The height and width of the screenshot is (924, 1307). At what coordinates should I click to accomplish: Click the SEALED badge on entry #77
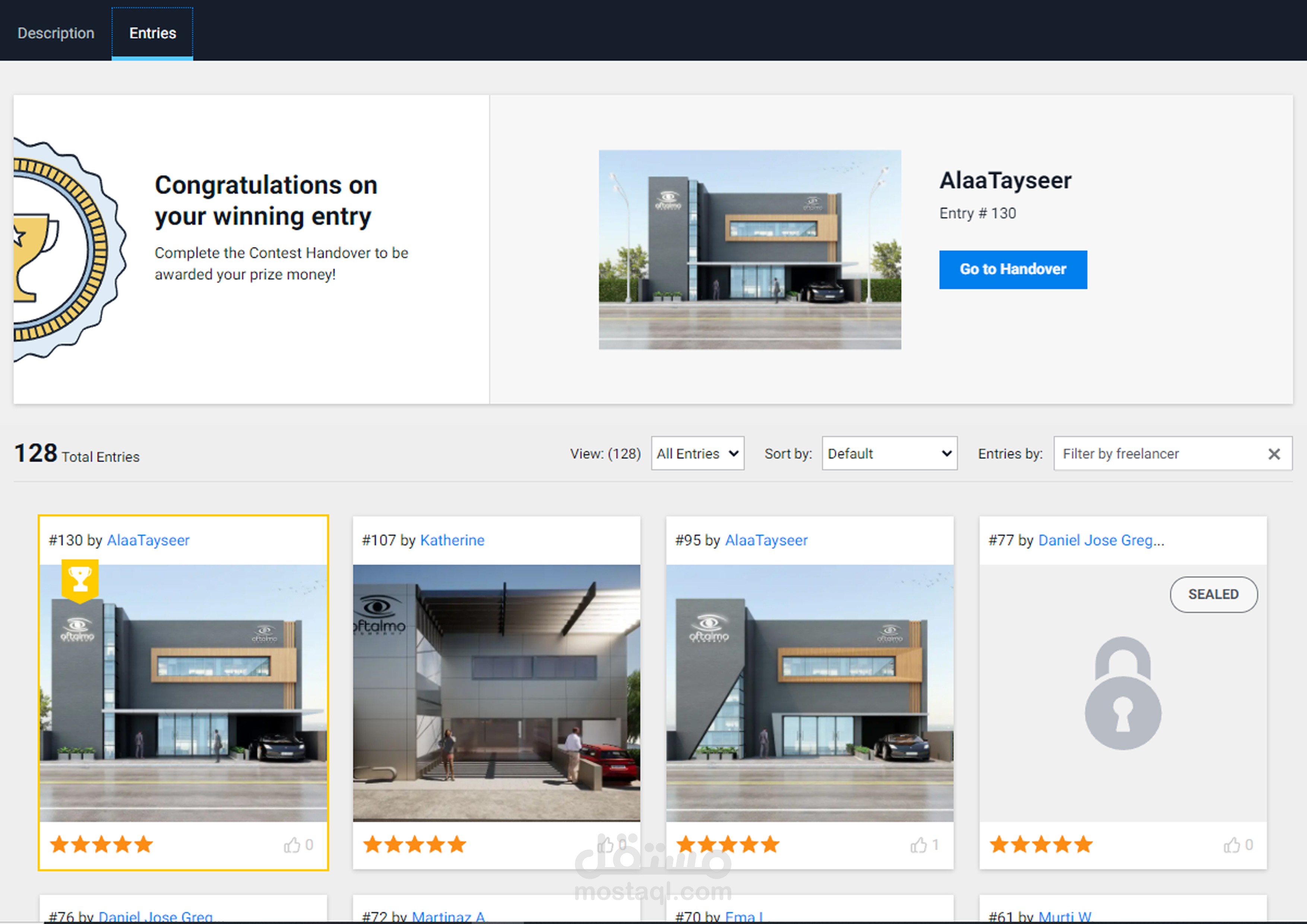(x=1213, y=594)
